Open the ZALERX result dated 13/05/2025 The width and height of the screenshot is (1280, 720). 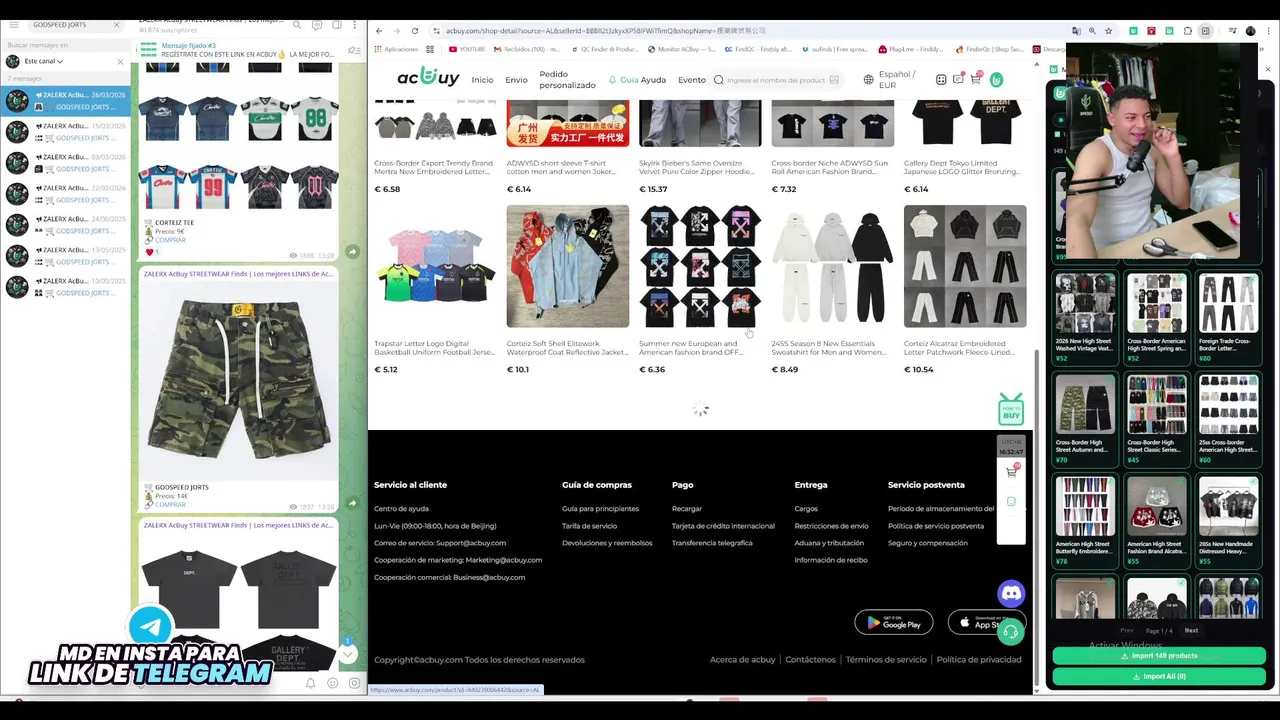[x=66, y=255]
